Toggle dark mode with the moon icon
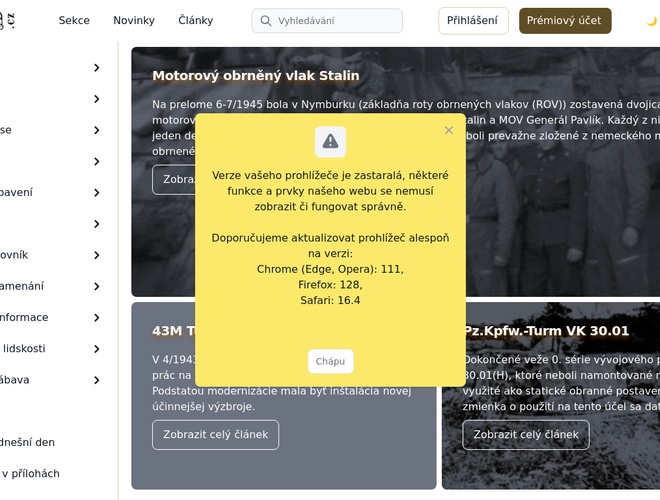The image size is (660, 500). pos(651,21)
